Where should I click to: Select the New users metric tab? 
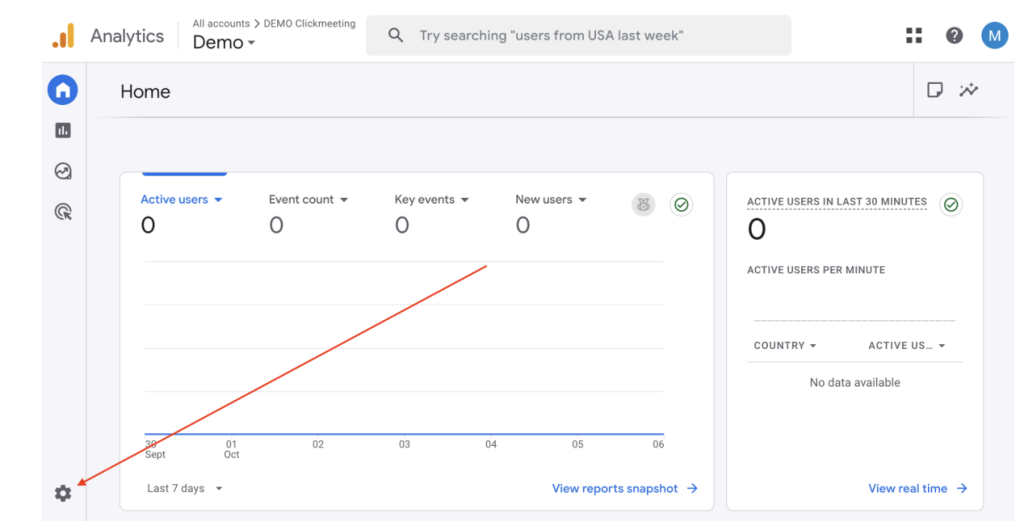click(x=550, y=200)
